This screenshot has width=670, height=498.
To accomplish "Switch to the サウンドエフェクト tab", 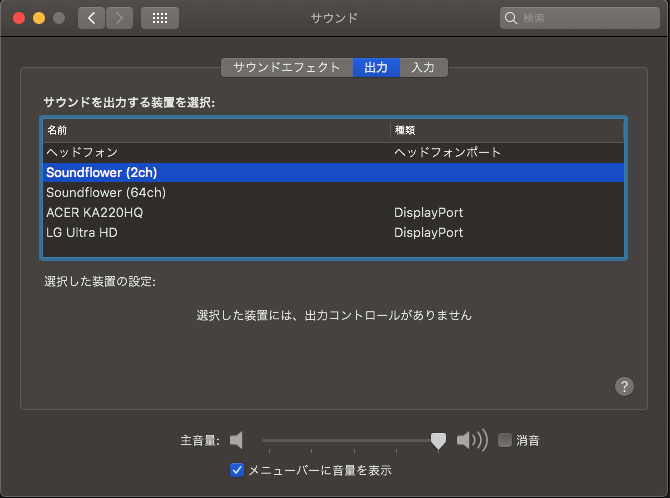I will (x=287, y=68).
